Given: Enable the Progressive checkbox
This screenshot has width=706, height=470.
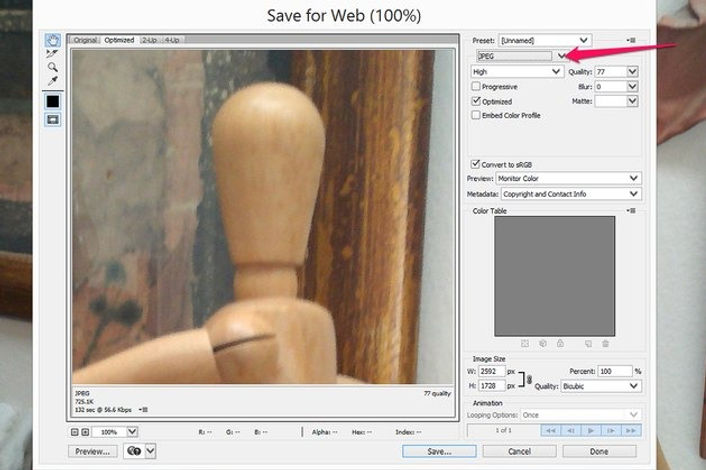Looking at the screenshot, I should click(476, 86).
